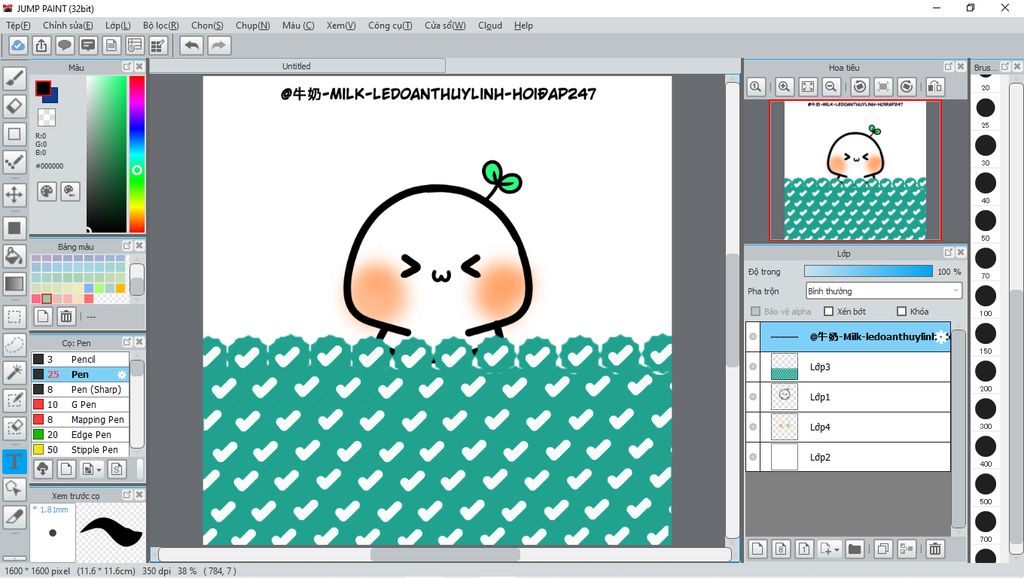Open the Lớp menu

point(118,25)
